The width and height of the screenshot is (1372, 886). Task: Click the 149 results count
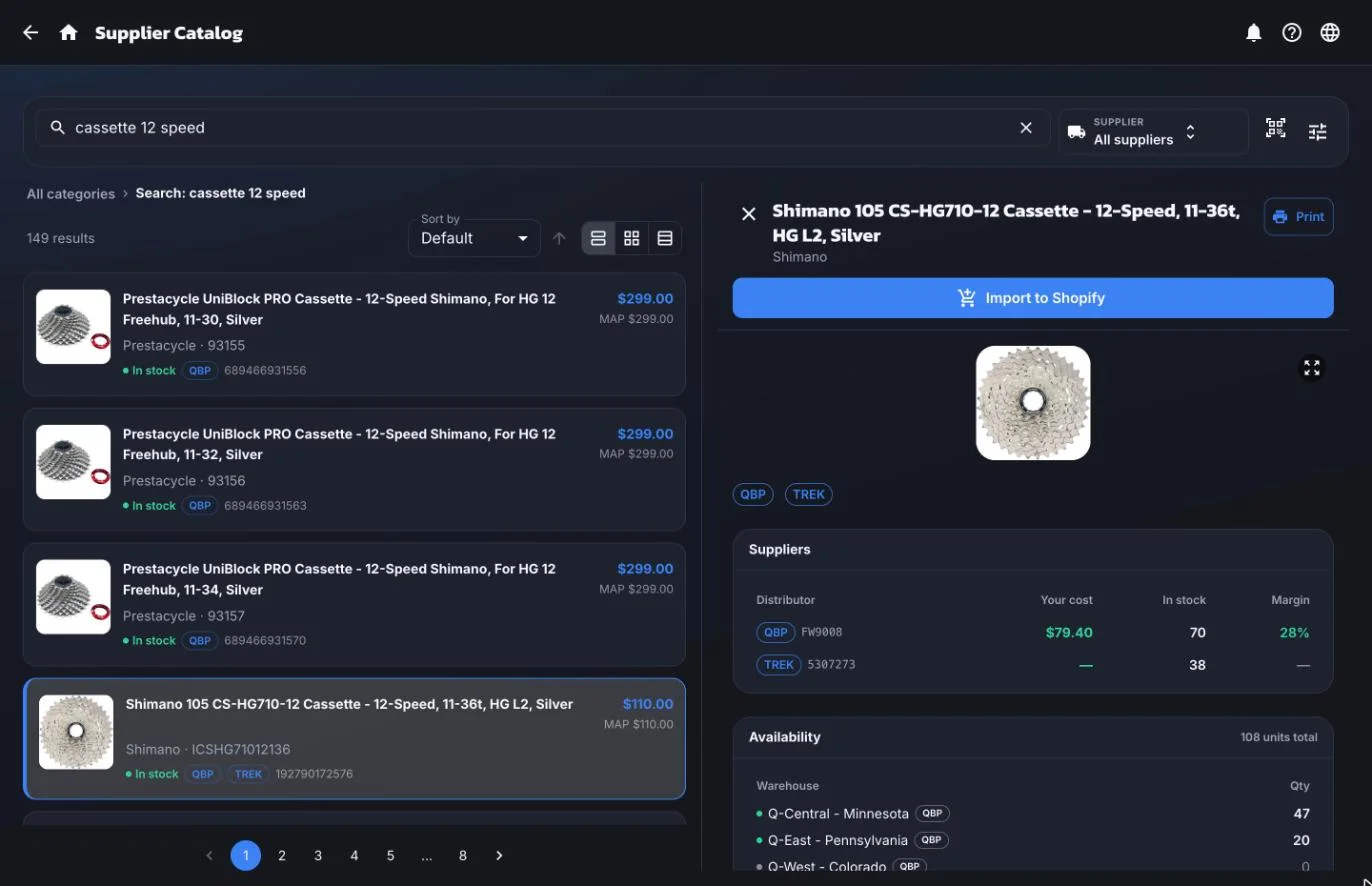[x=61, y=239]
